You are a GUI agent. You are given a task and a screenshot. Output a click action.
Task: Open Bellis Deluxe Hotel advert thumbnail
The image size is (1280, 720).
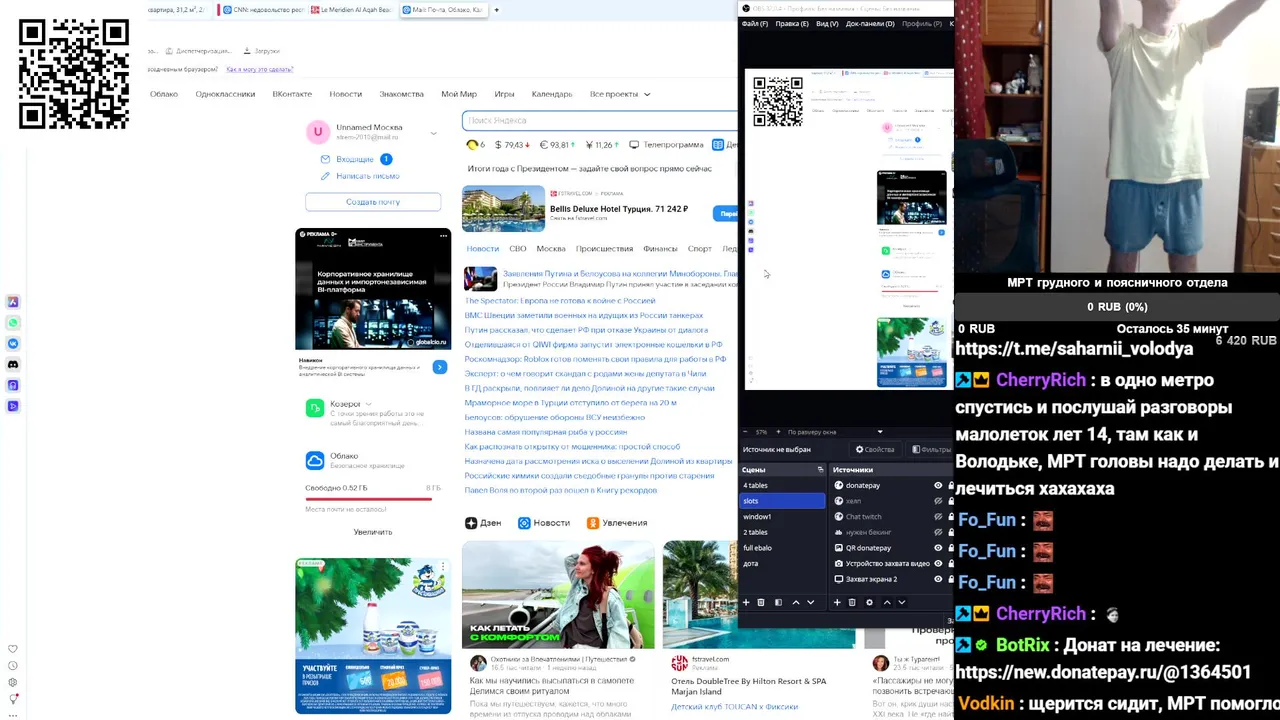[503, 209]
